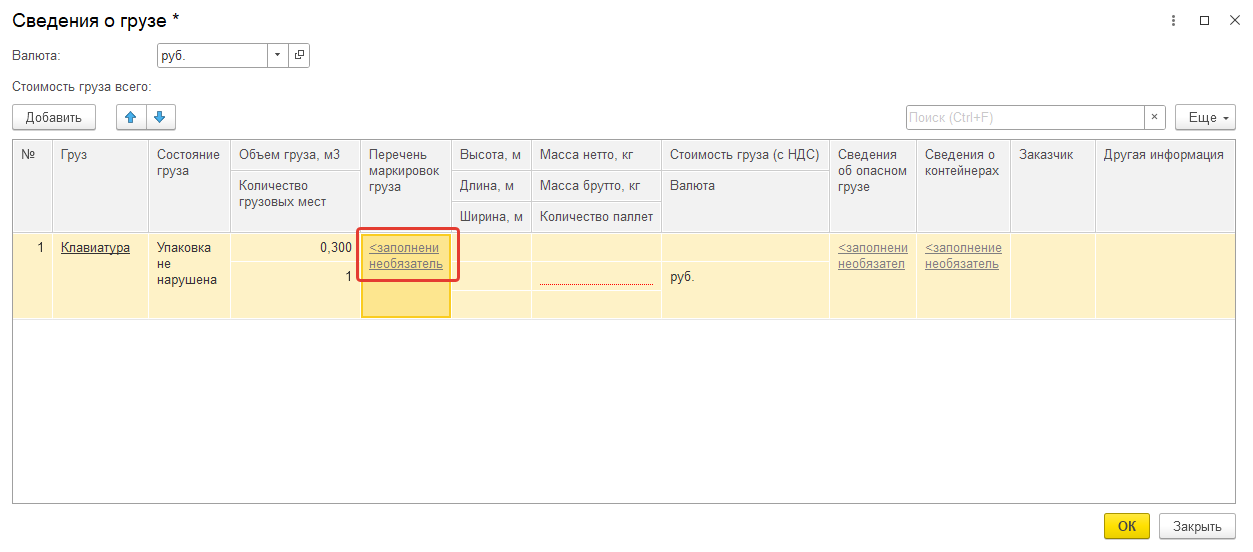1253x552 pixels.
Task: Select the volume cell 0,300
Action: tap(295, 247)
